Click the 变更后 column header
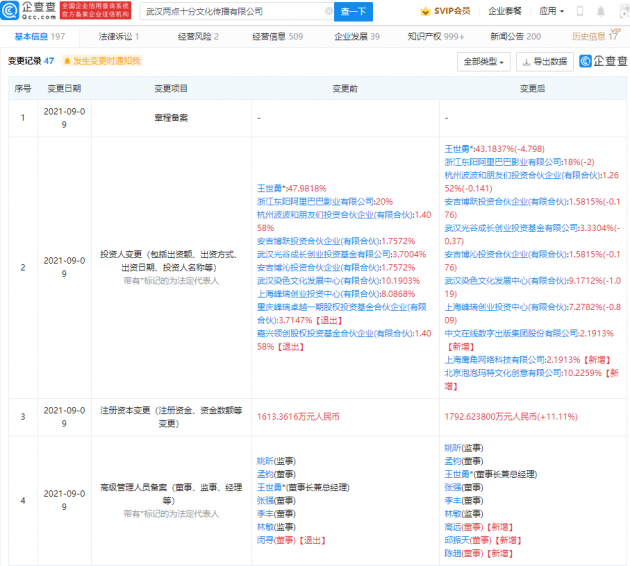Viewport: 630px width, 566px height. tap(533, 88)
